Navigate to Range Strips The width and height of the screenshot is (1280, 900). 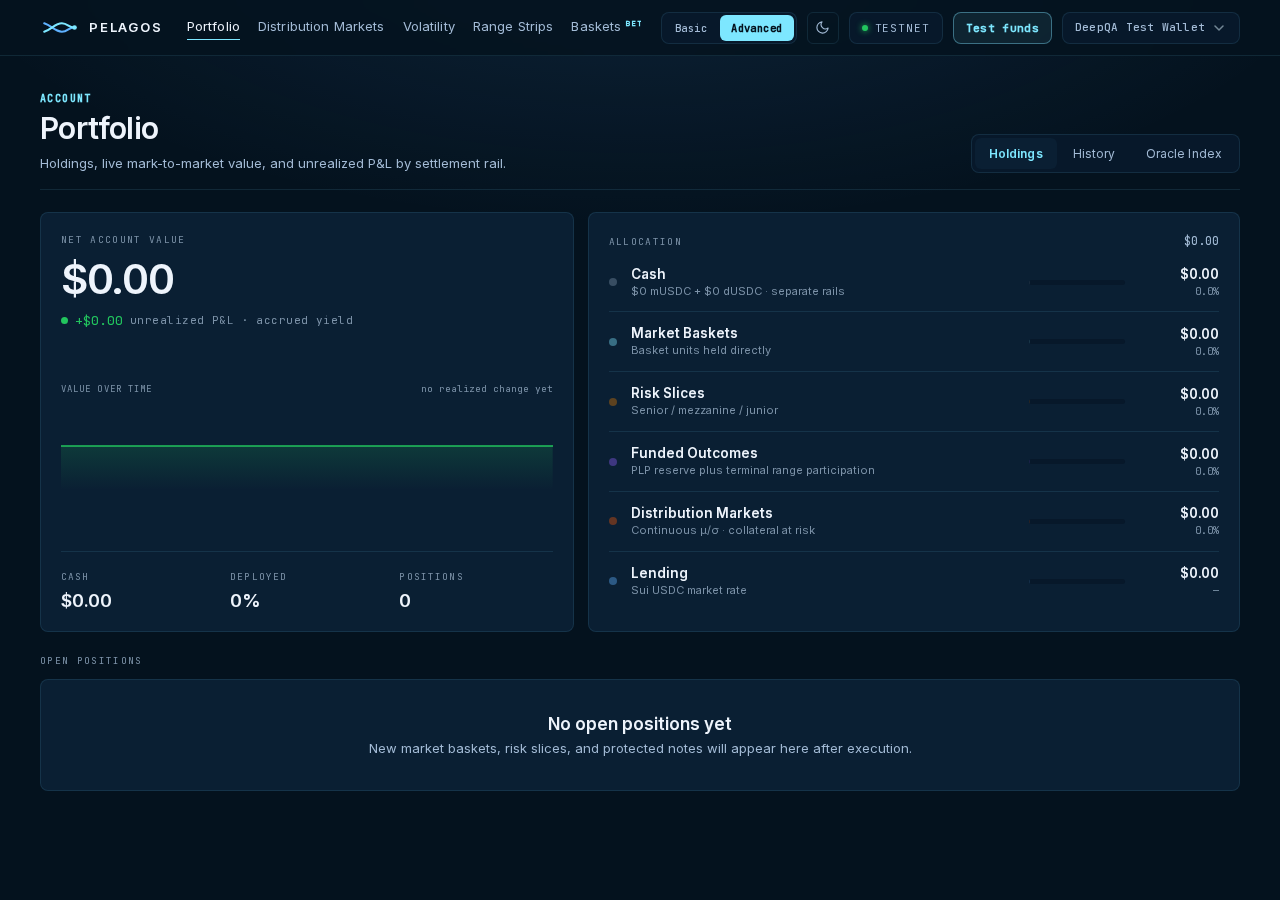pyautogui.click(x=513, y=27)
